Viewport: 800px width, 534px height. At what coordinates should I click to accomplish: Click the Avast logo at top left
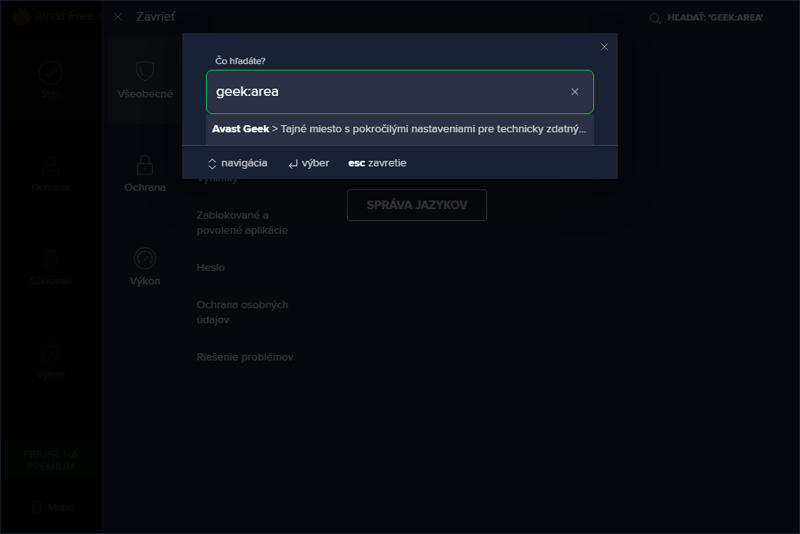(21, 16)
